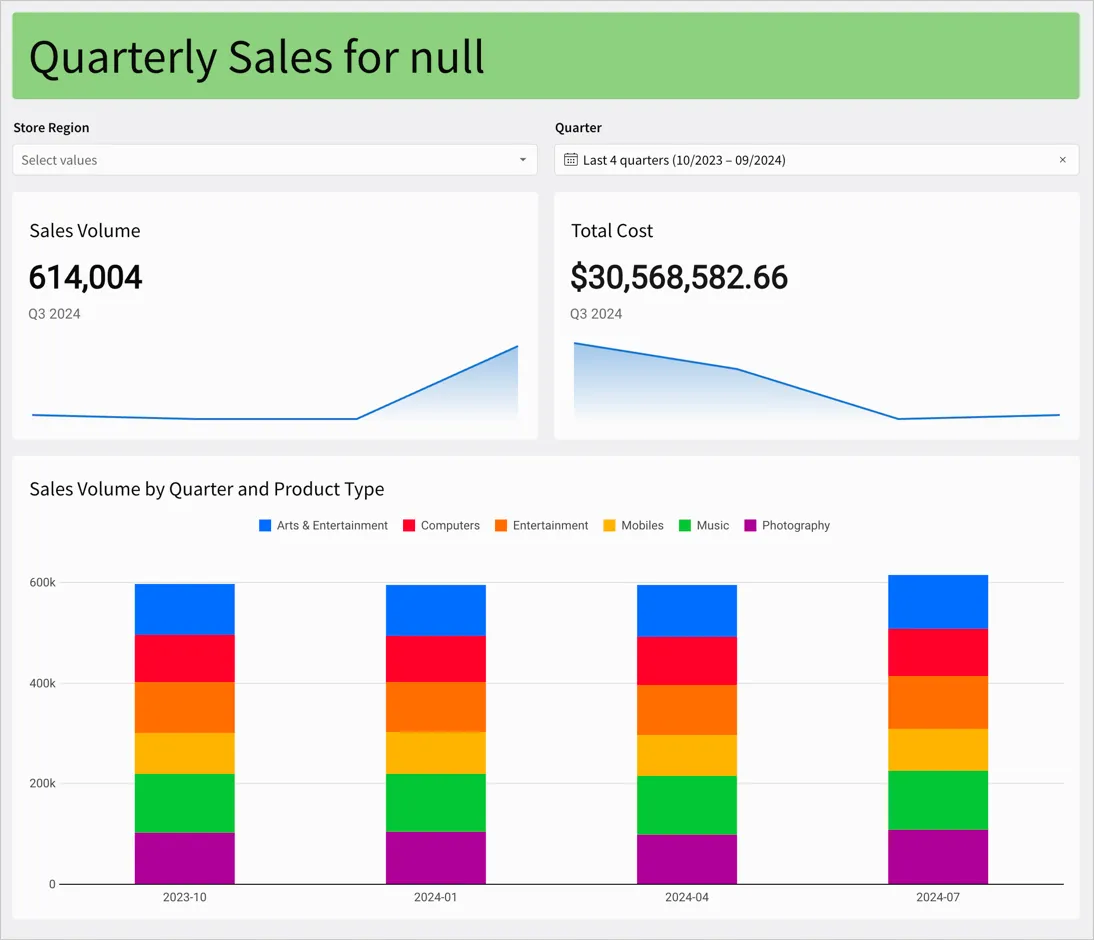Click the Store Region dropdown arrow
Image resolution: width=1094 pixels, height=940 pixels.
point(523,160)
